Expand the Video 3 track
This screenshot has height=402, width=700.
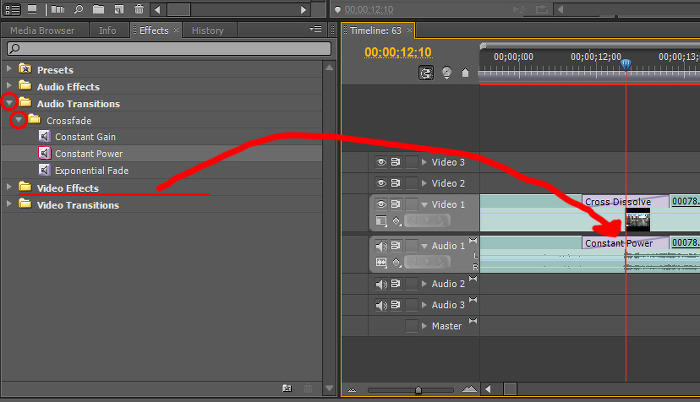click(424, 162)
